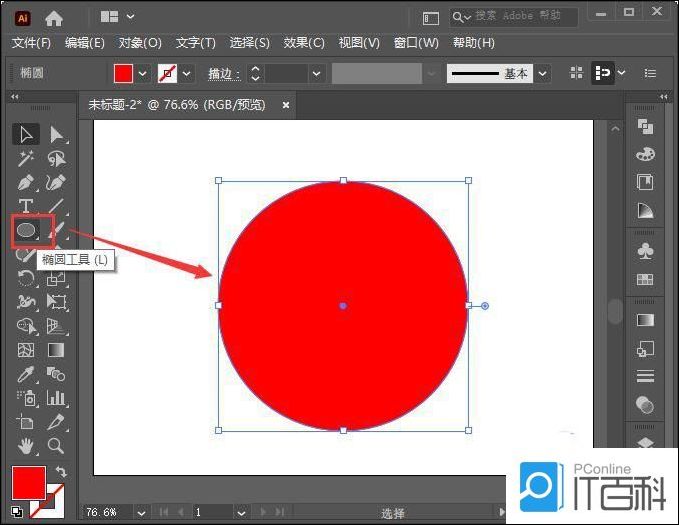The width and height of the screenshot is (679, 525).
Task: Select the Direct Selection tool
Action: tap(56, 134)
